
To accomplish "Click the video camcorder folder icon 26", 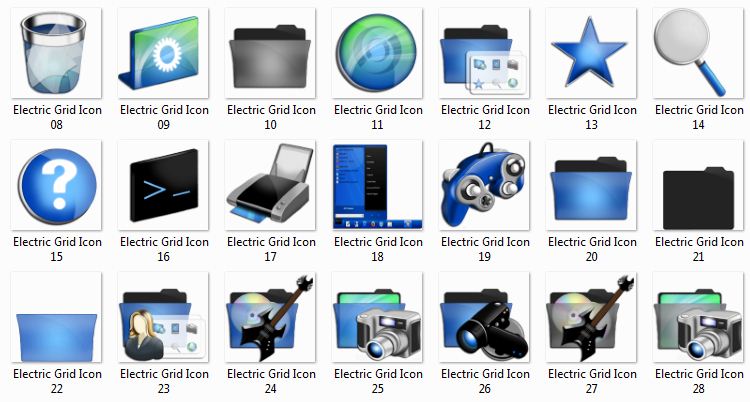I will tap(485, 317).
